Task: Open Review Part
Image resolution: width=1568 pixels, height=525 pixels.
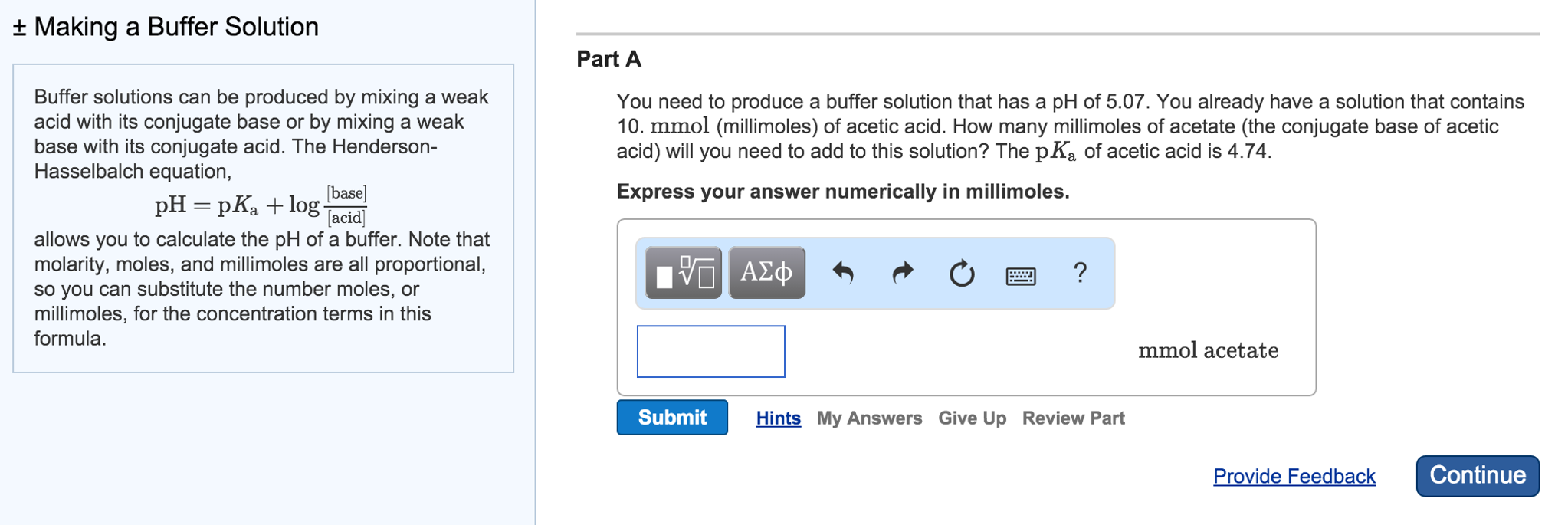Action: (1073, 418)
